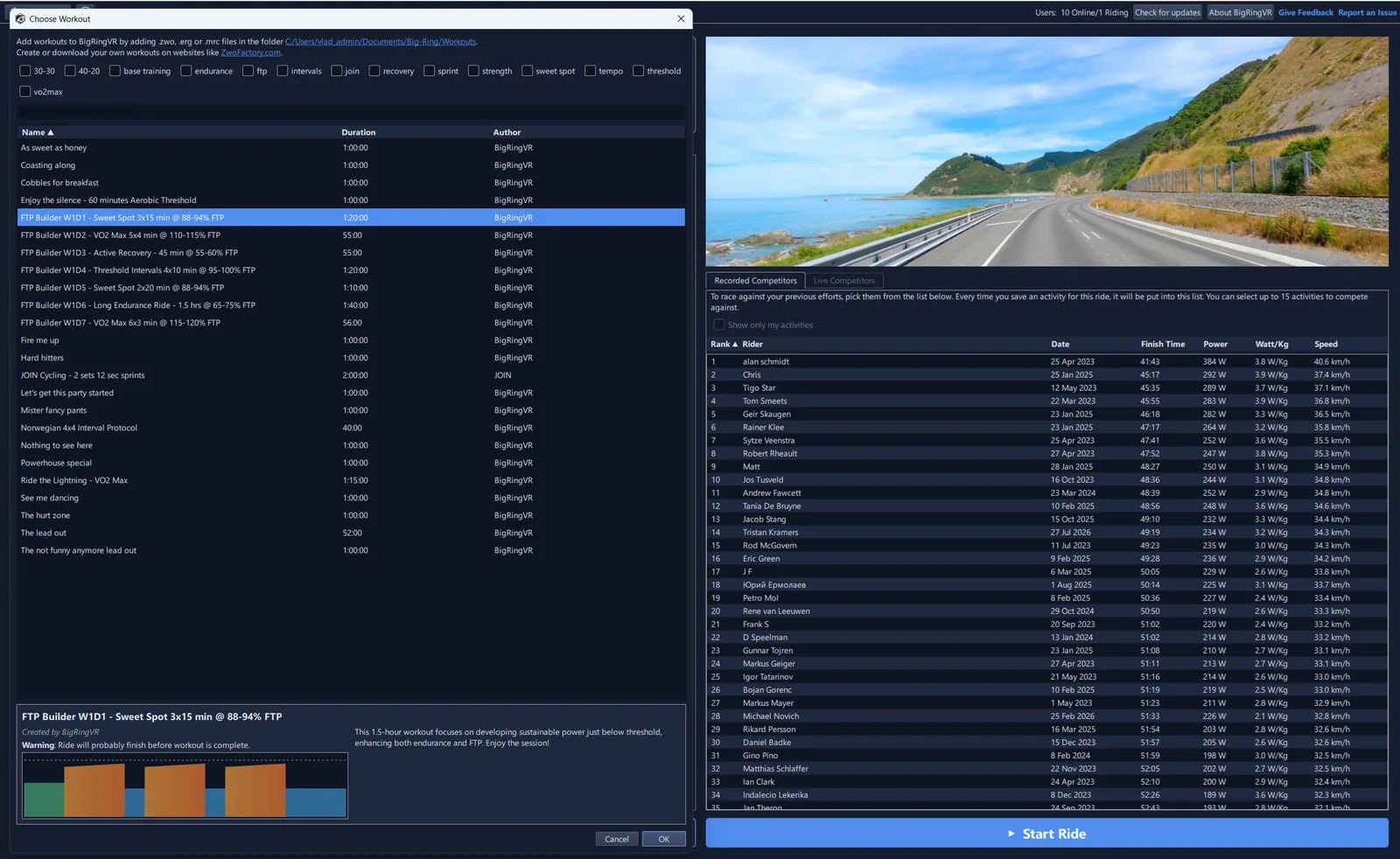Check the threshold filter checkbox
The height and width of the screenshot is (859, 1400).
tap(638, 71)
